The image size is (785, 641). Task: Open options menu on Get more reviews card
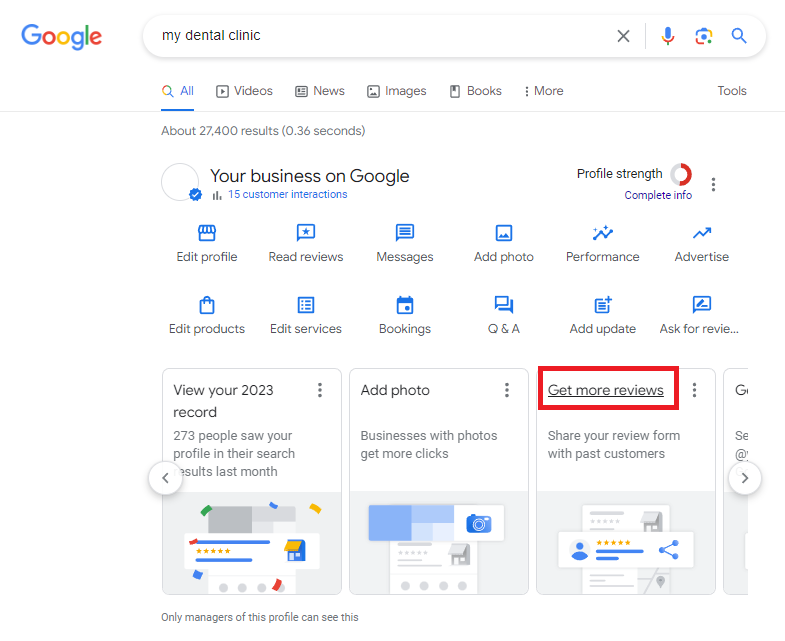[694, 390]
